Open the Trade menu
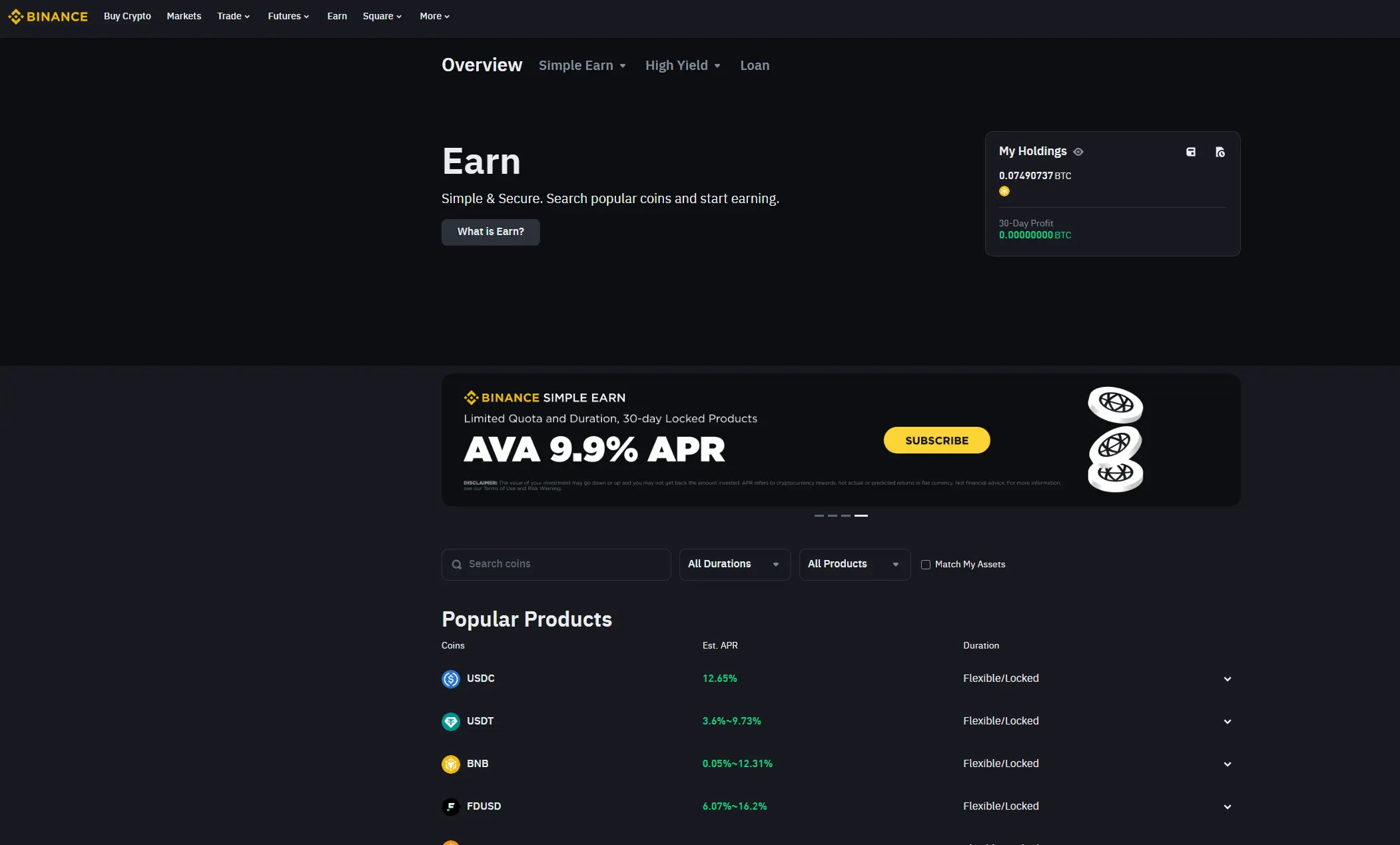 [x=233, y=16]
